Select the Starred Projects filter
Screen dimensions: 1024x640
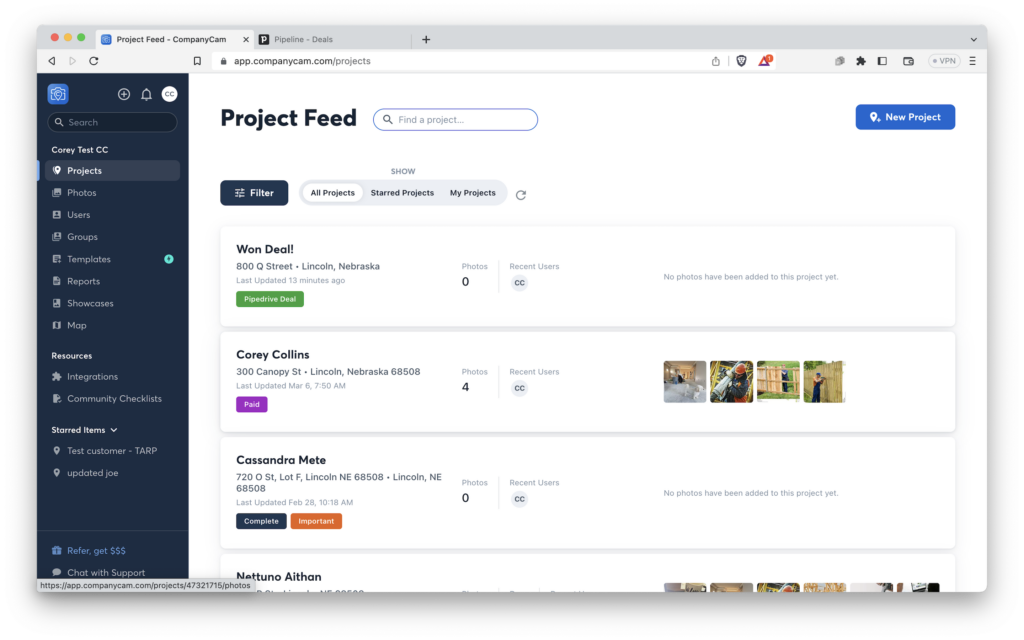click(401, 192)
